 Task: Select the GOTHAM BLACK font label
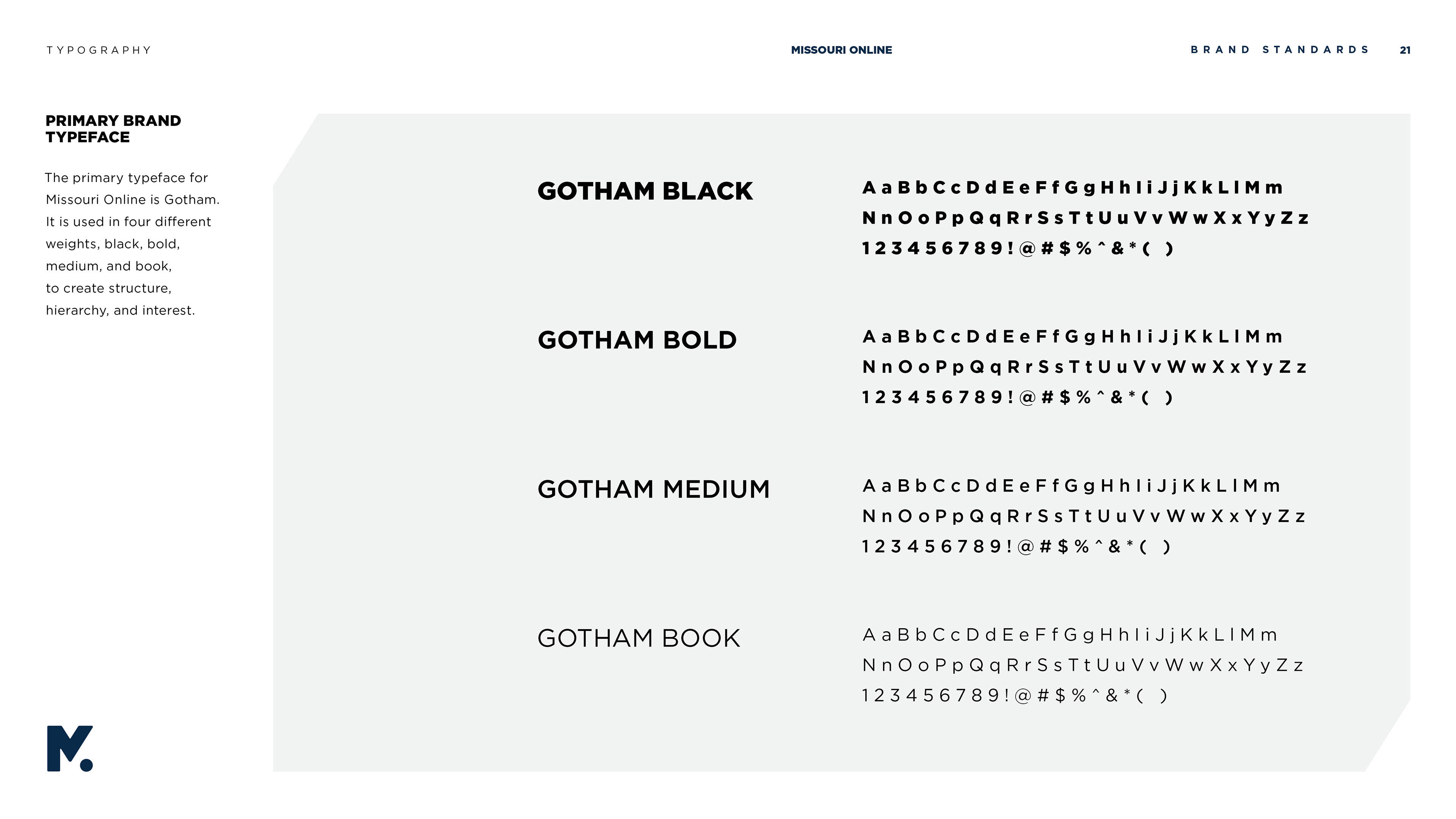645,191
